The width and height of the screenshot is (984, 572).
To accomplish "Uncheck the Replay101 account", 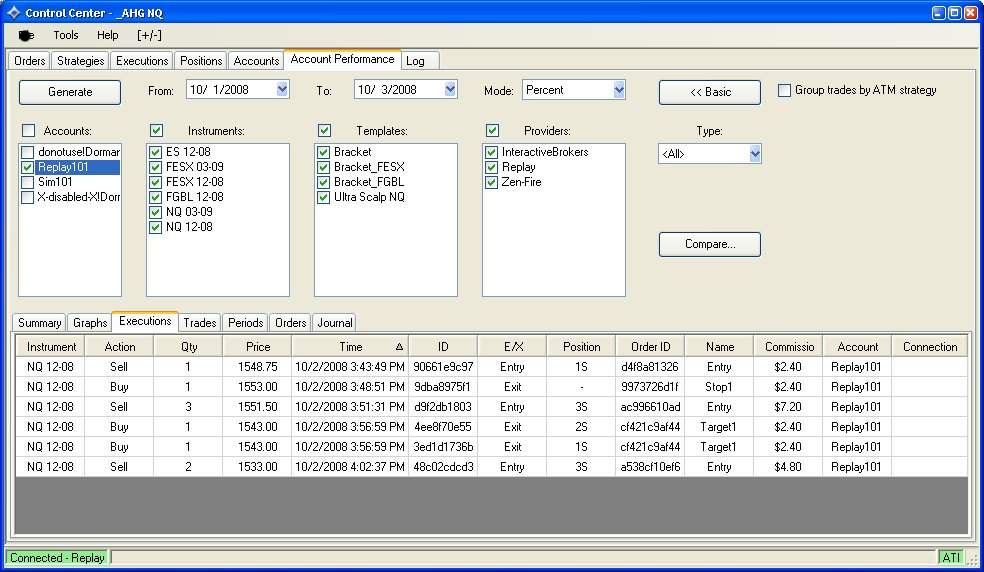I will coord(27,167).
